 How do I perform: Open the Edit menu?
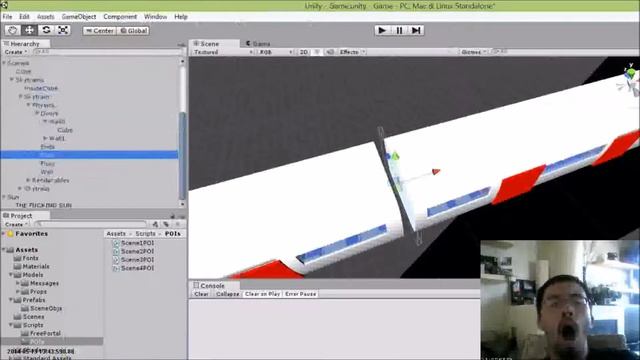tap(24, 17)
